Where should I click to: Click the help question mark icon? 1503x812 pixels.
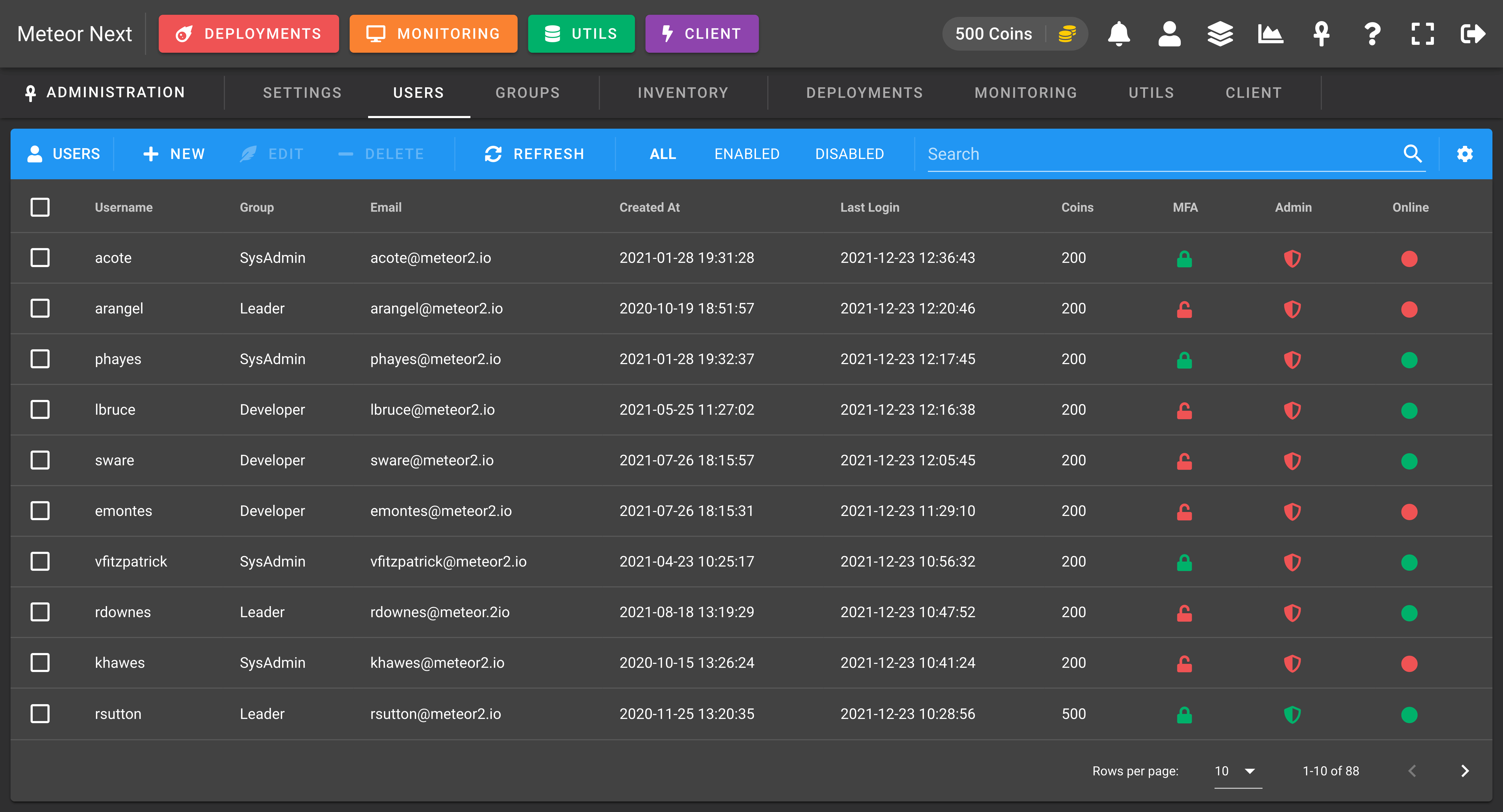coord(1372,34)
